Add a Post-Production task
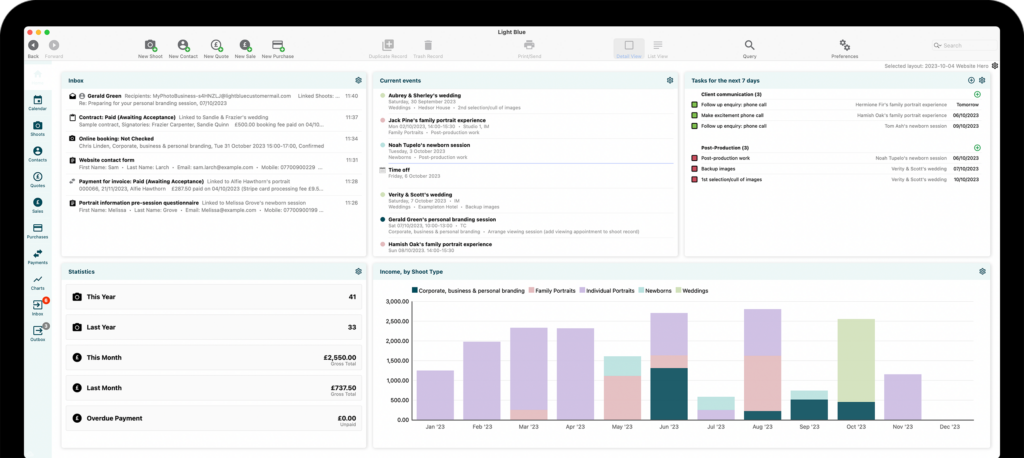1024x458 pixels. (977, 148)
